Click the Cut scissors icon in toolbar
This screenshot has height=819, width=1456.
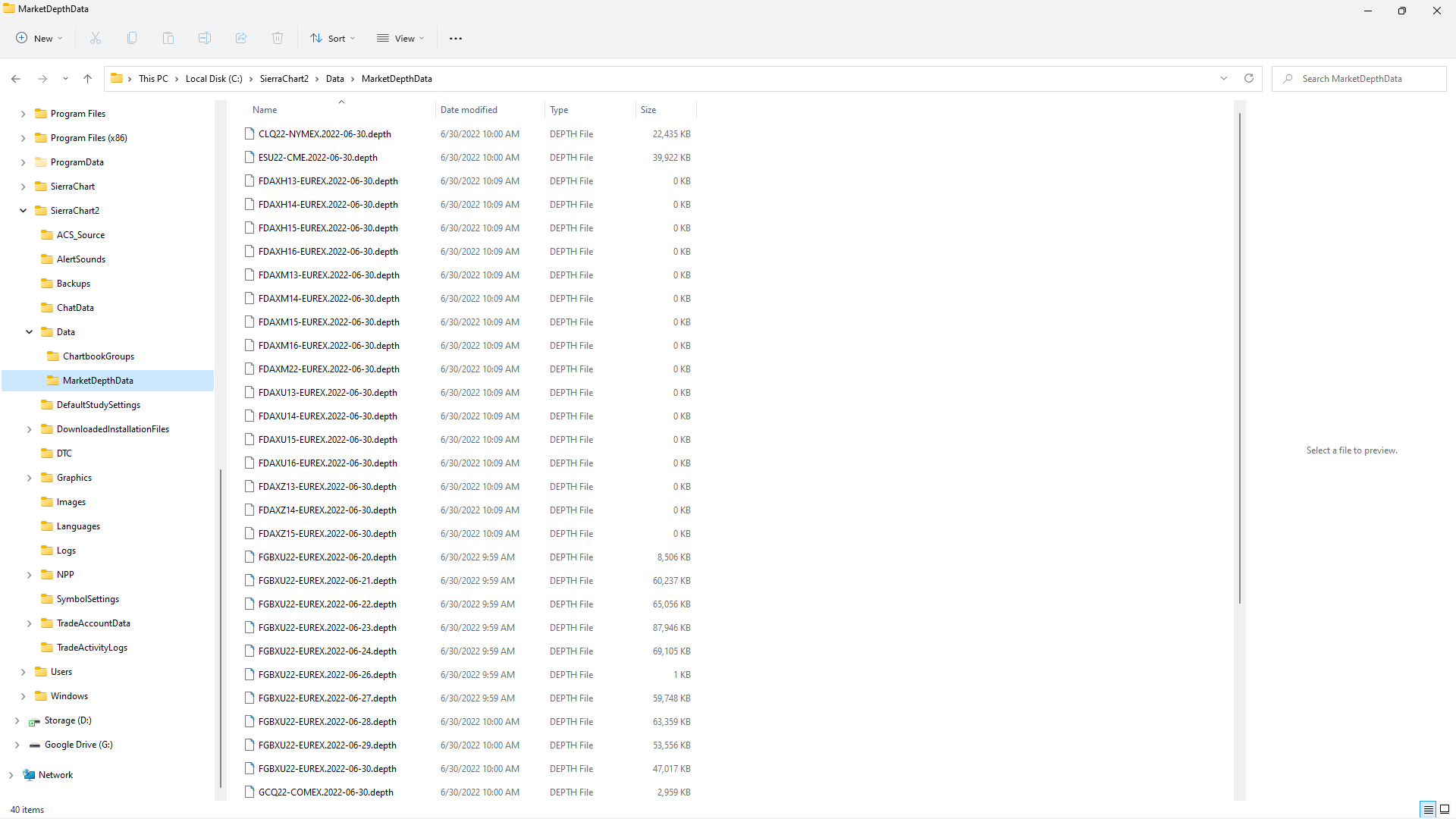(x=96, y=39)
